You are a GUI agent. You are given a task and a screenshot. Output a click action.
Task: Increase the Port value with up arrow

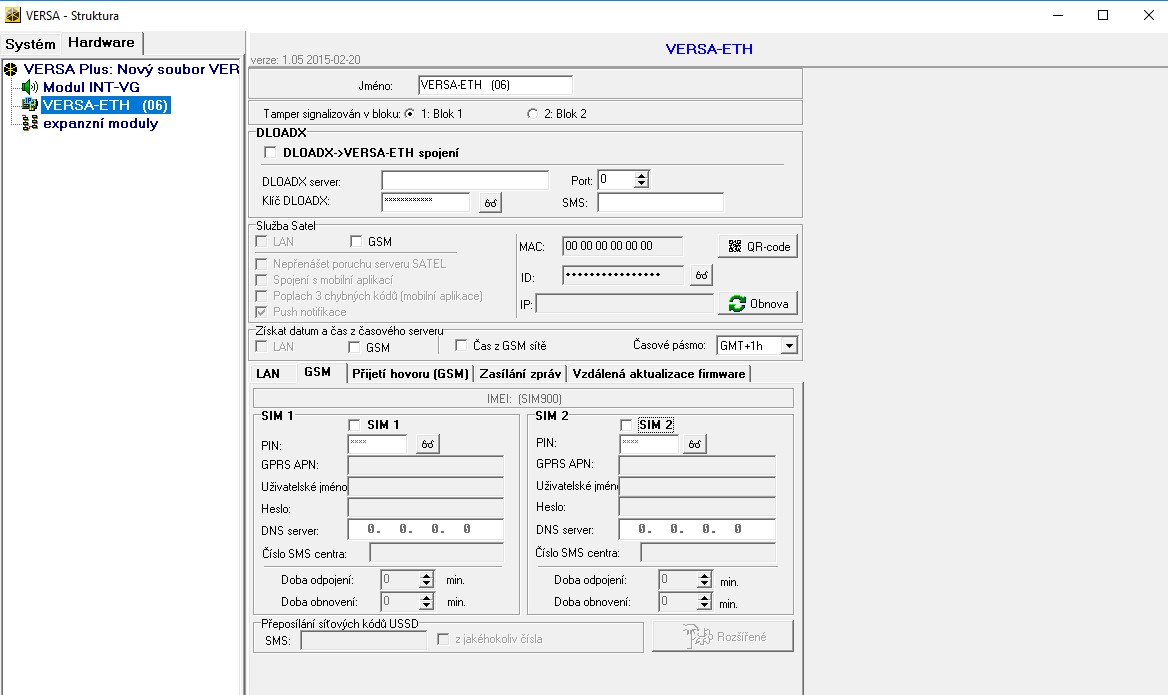point(641,176)
